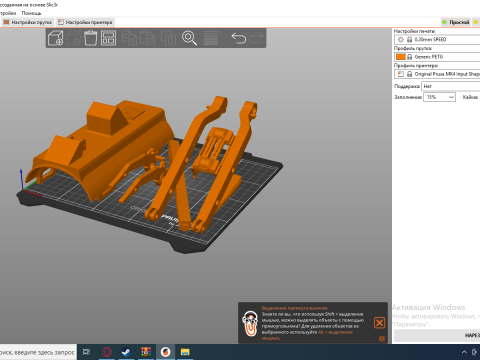
Task: Open File Explorer from taskbar
Action: 185,352
